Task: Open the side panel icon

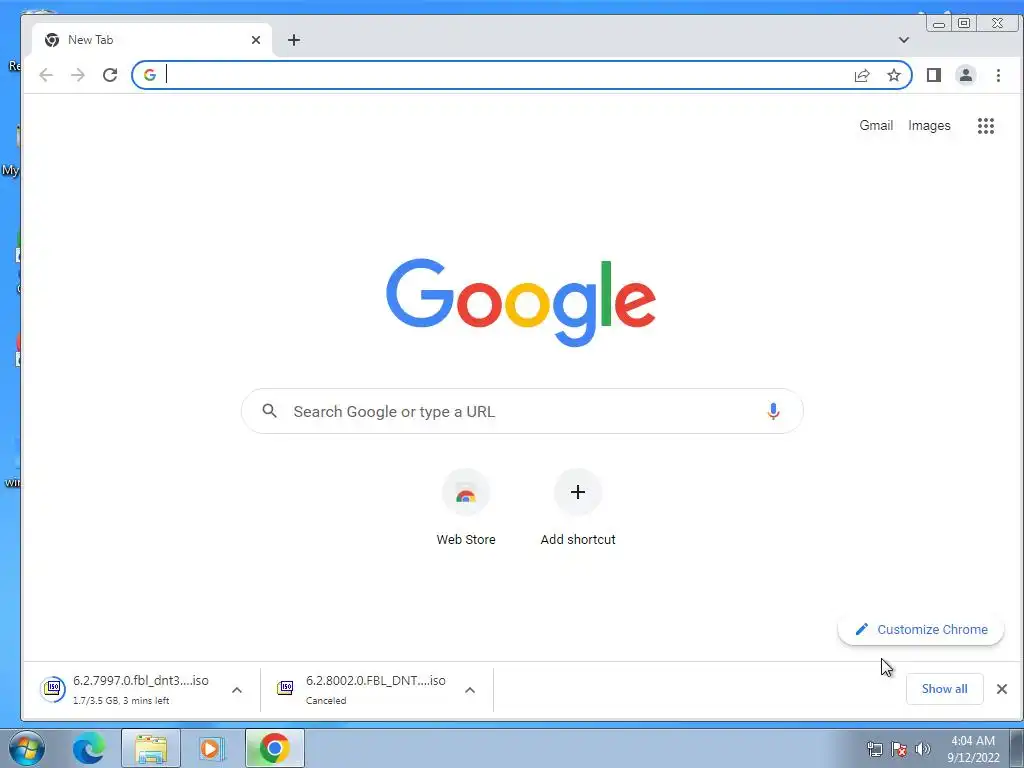Action: (x=934, y=75)
